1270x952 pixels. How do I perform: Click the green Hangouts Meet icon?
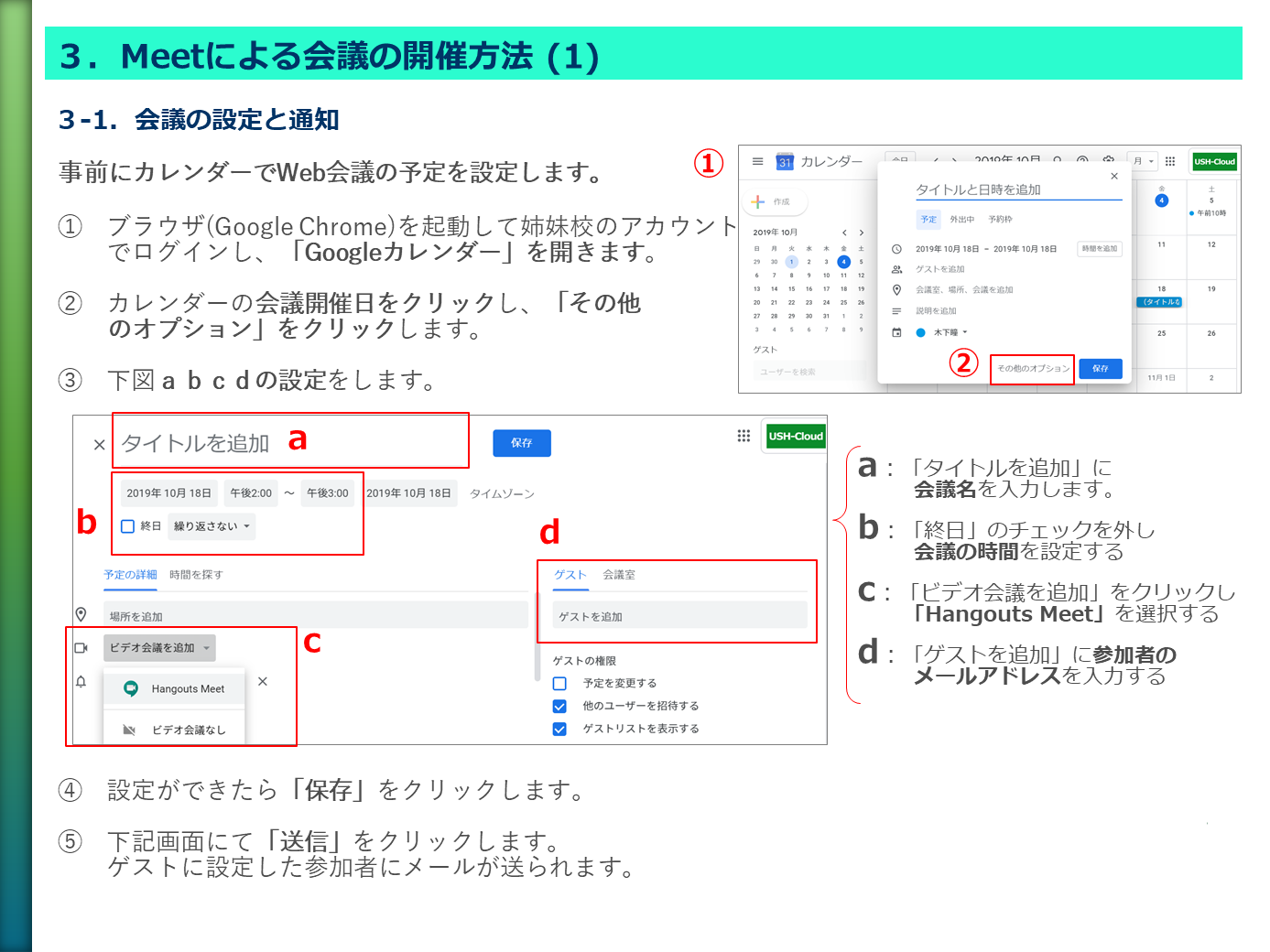(131, 688)
